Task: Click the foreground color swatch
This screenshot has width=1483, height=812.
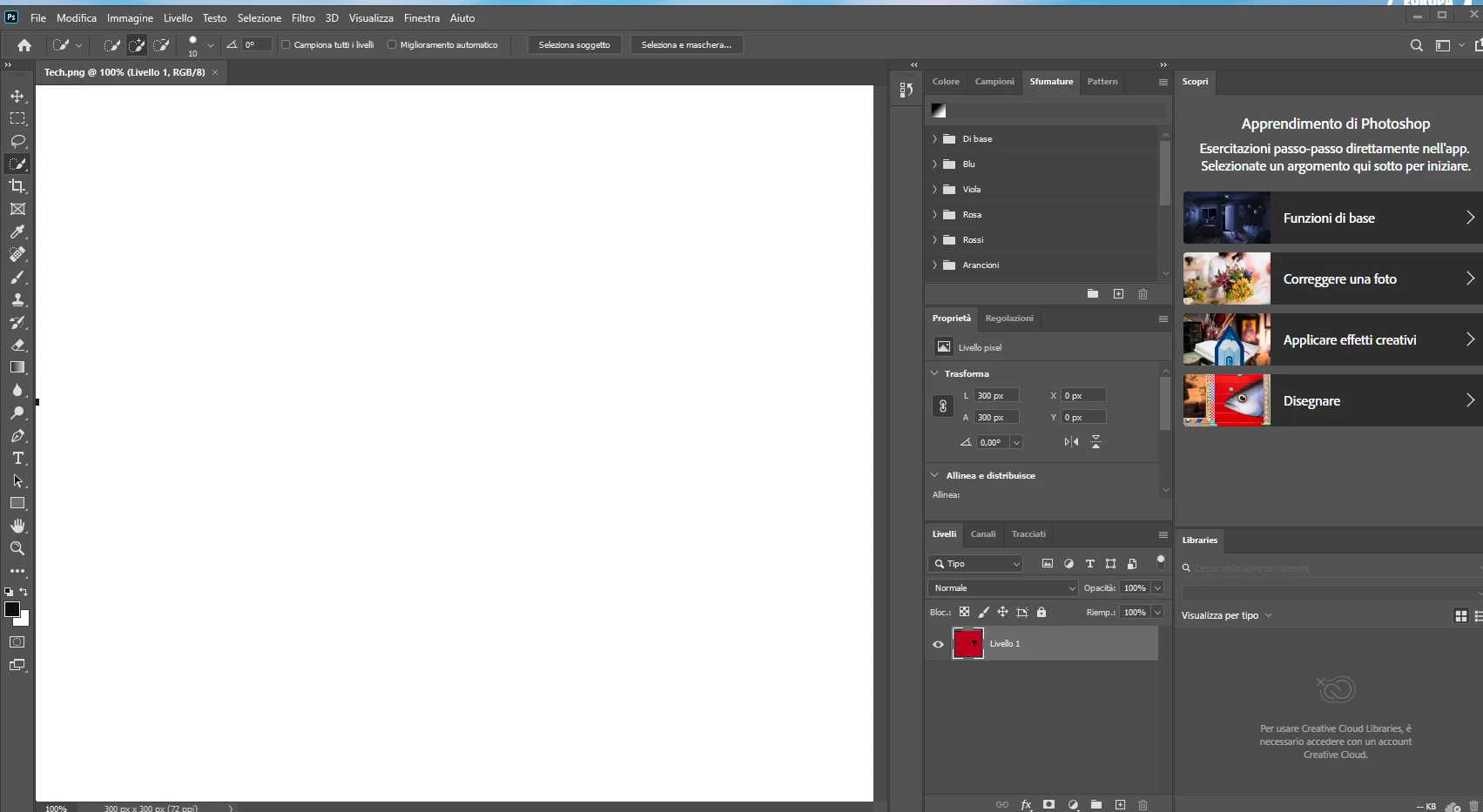Action: pos(11,609)
